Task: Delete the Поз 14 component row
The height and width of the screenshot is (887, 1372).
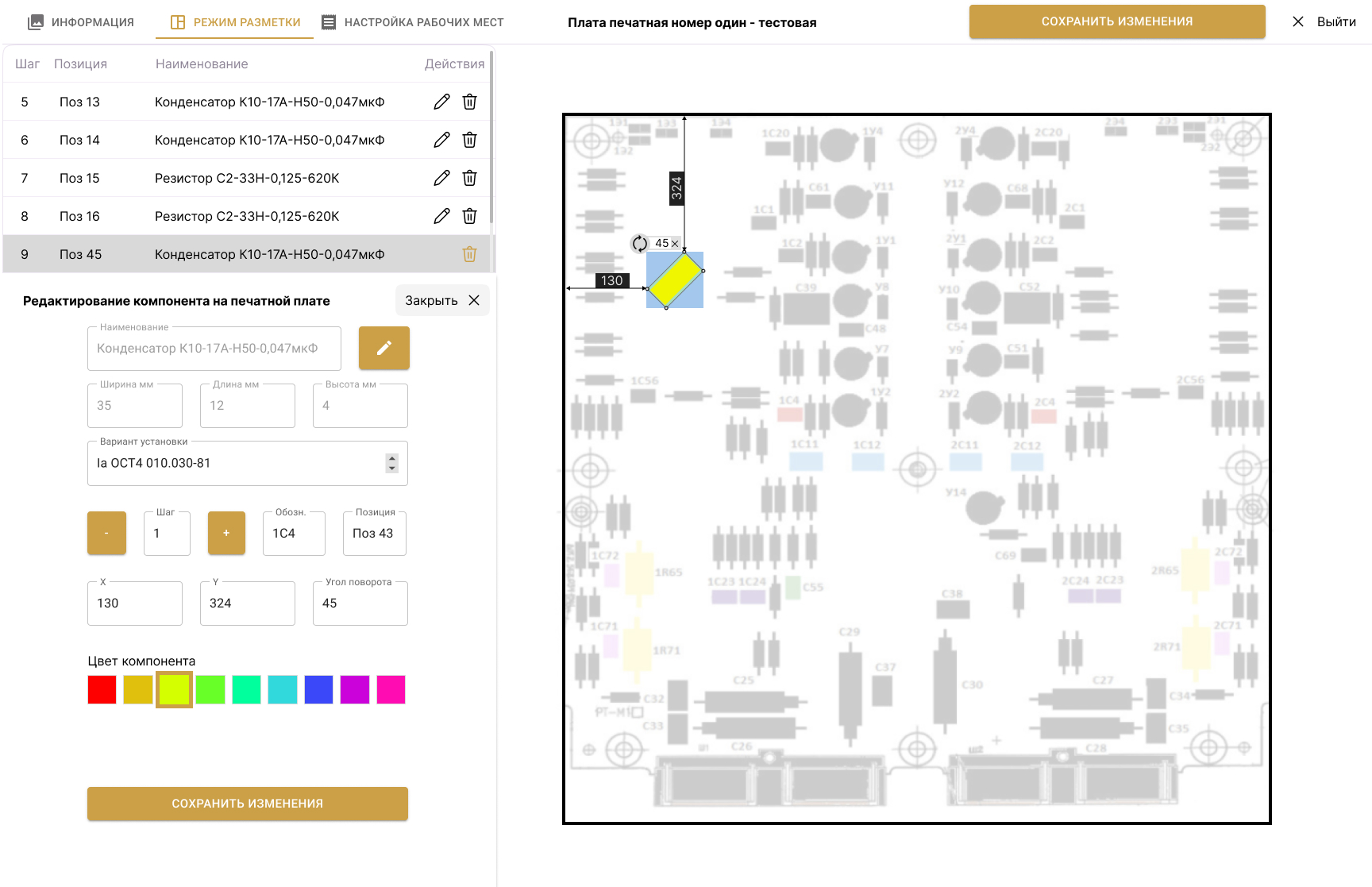Action: 470,140
